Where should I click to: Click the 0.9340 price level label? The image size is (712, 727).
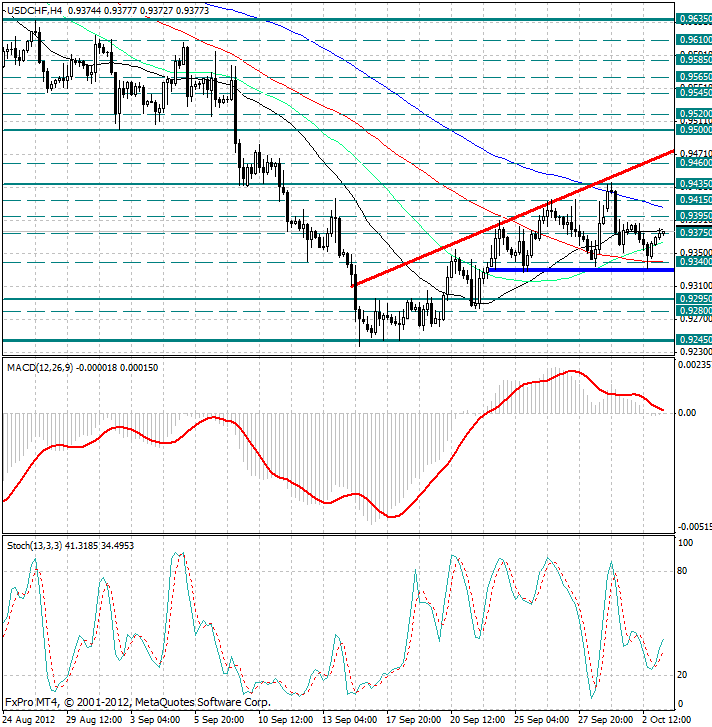tap(694, 262)
